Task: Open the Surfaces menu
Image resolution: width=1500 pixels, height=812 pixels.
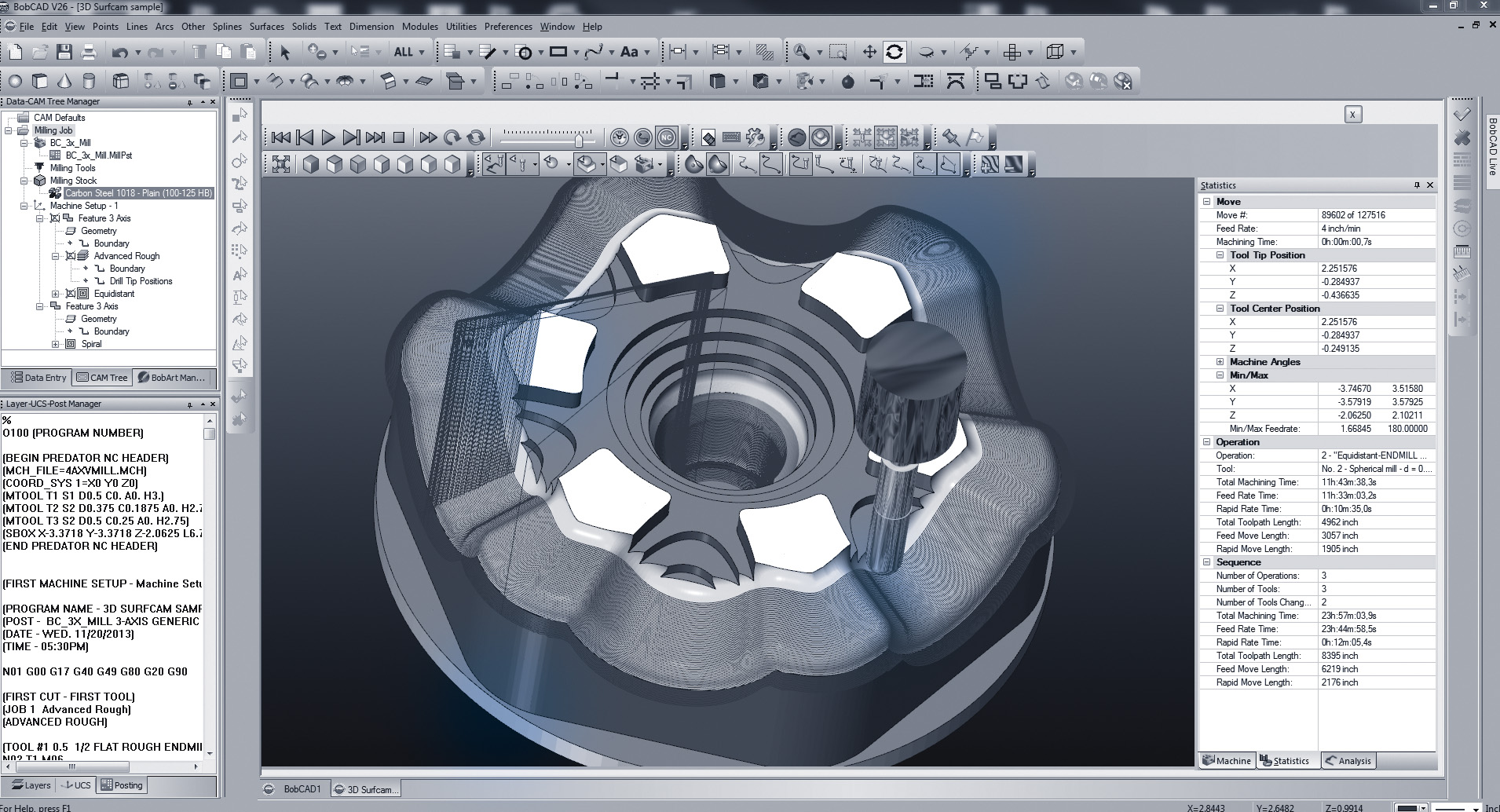Action: (x=266, y=27)
